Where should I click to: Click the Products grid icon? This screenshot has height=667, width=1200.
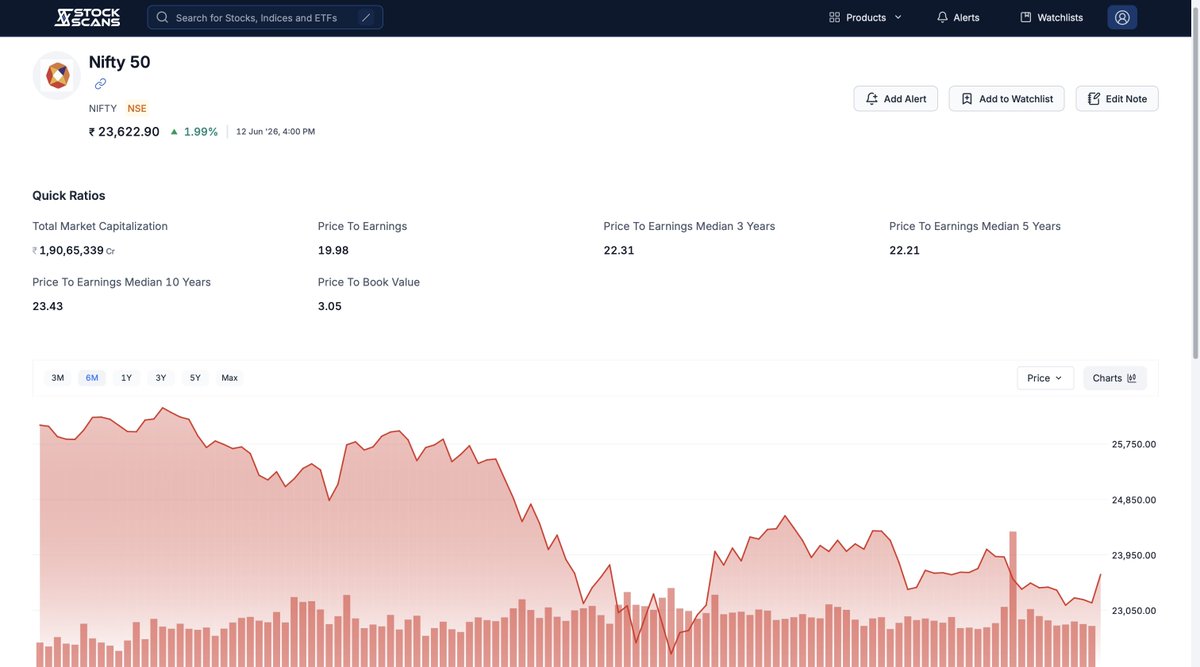coord(834,17)
